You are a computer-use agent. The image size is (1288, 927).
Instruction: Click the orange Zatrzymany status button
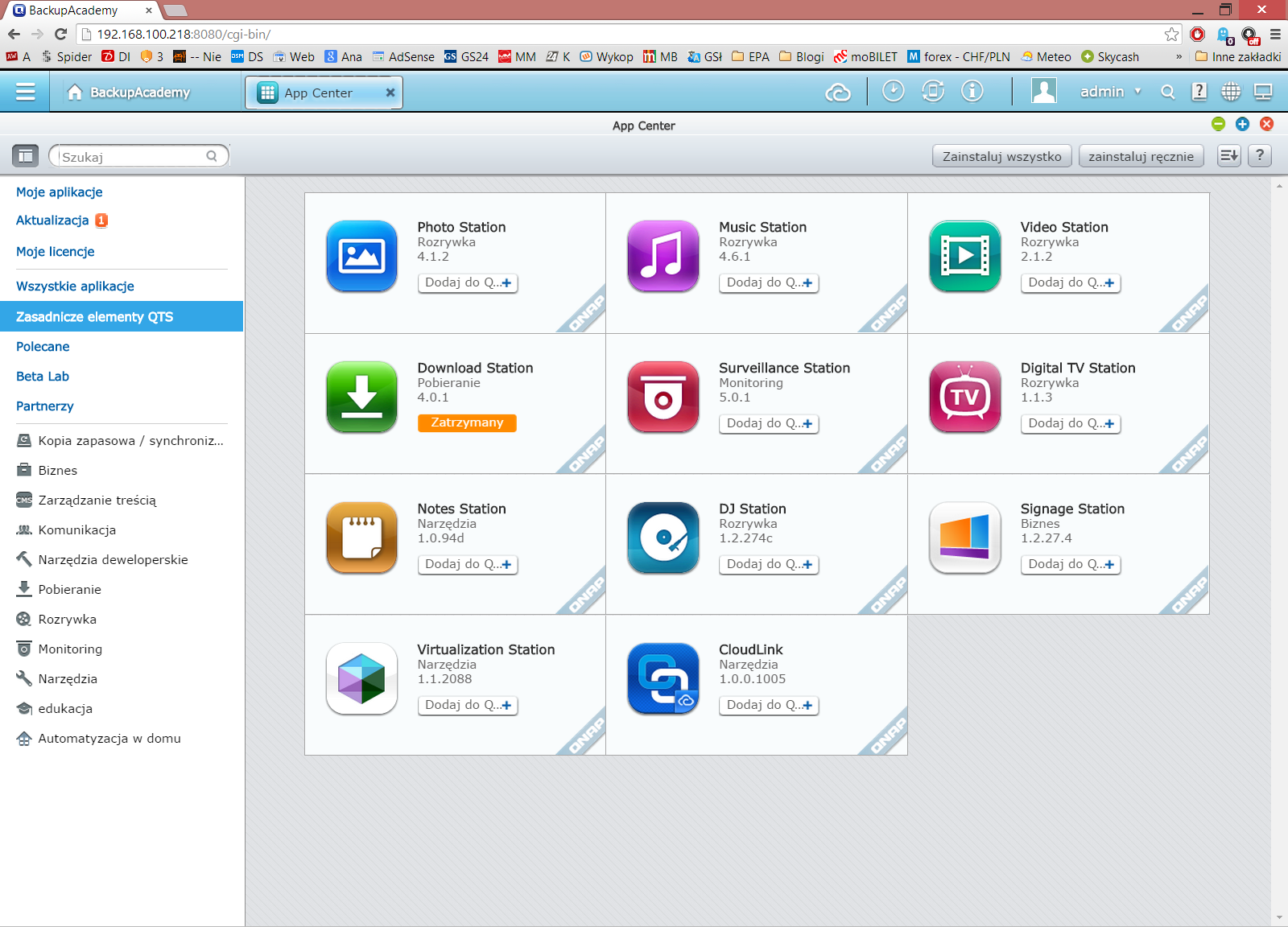tap(467, 422)
